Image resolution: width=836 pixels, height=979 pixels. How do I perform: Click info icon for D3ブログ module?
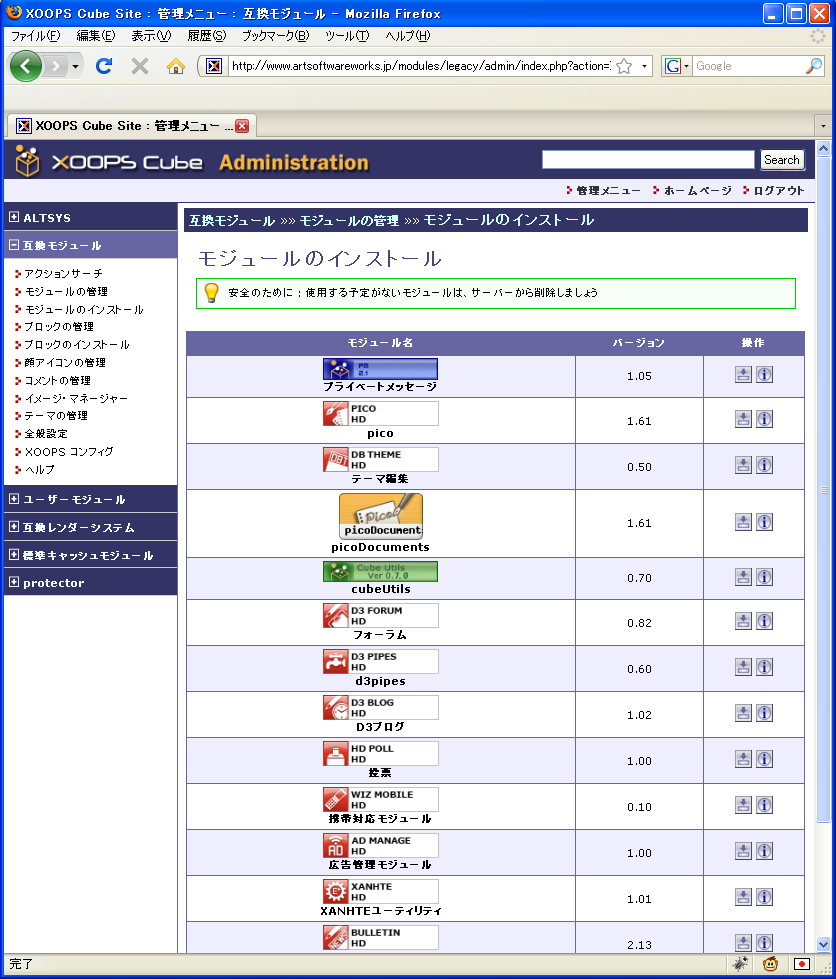[x=764, y=713]
